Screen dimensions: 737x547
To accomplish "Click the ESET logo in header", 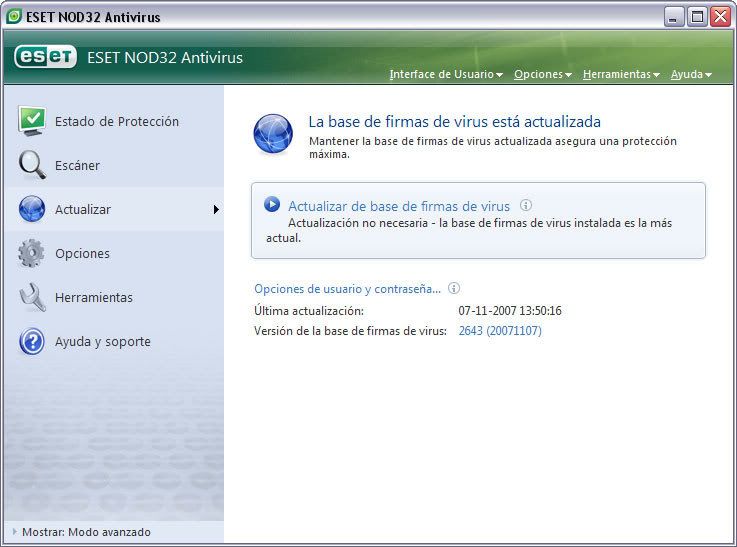I will click(x=46, y=57).
